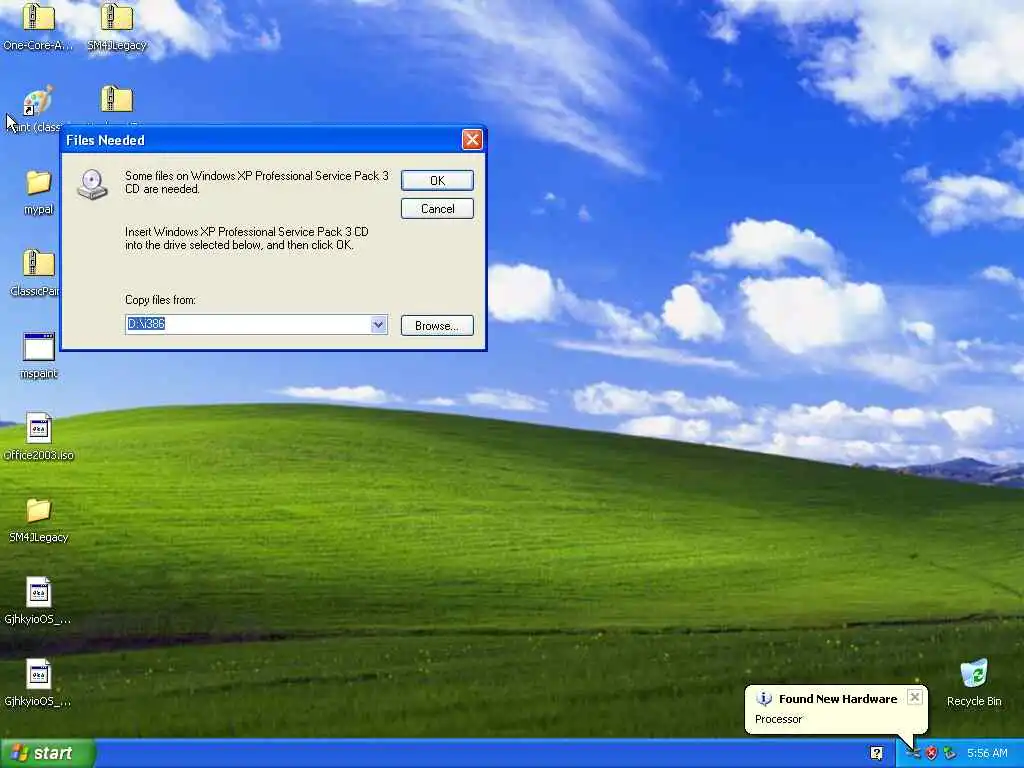The height and width of the screenshot is (768, 1024).
Task: Click the taskbar help question-mark icon
Action: tap(876, 753)
